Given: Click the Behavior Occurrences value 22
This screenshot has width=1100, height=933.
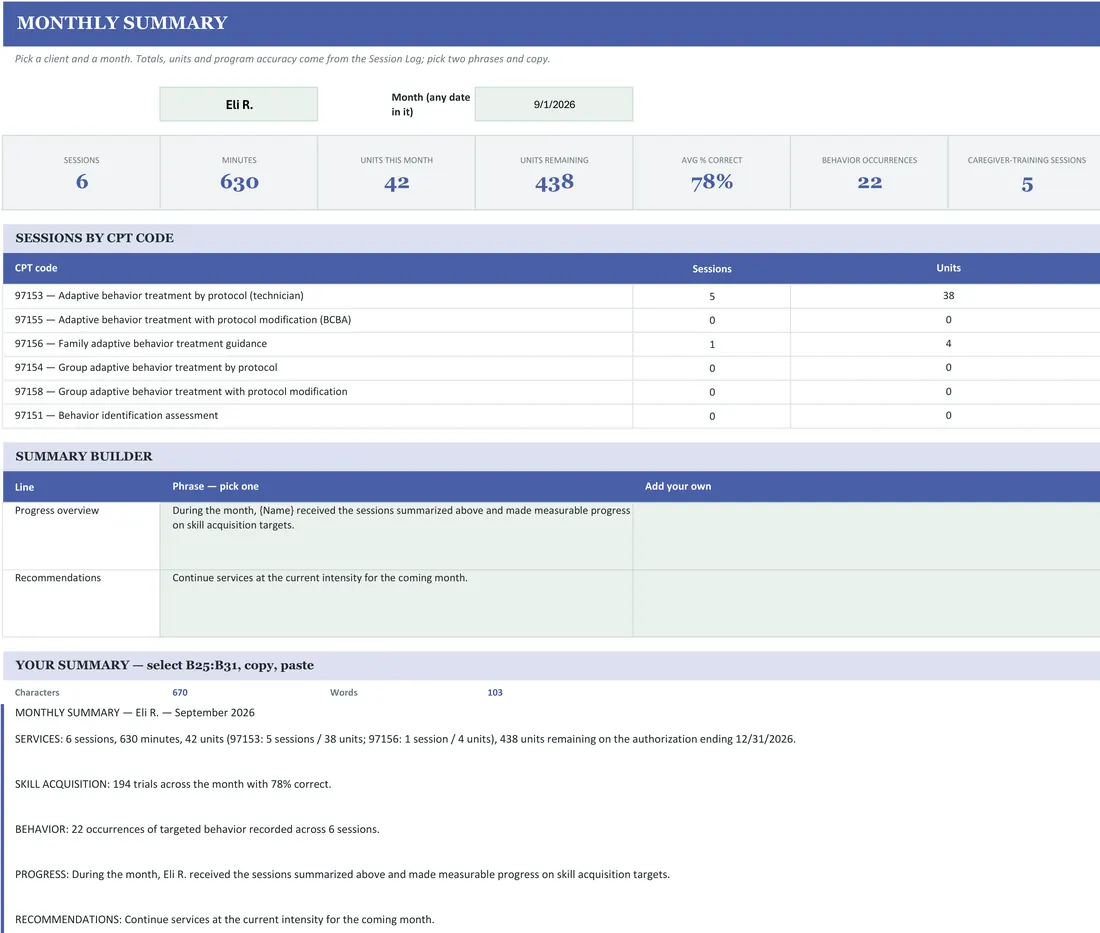Looking at the screenshot, I should pos(869,182).
